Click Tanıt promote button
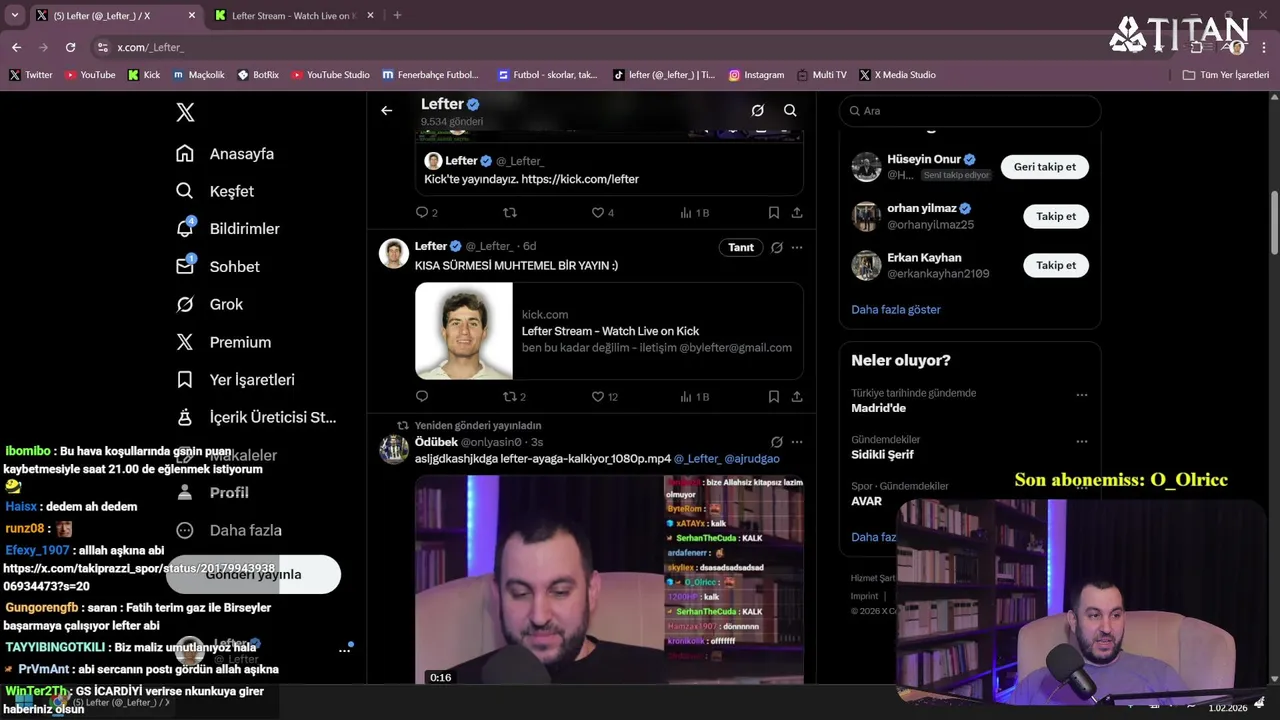The height and width of the screenshot is (720, 1280). [x=741, y=247]
